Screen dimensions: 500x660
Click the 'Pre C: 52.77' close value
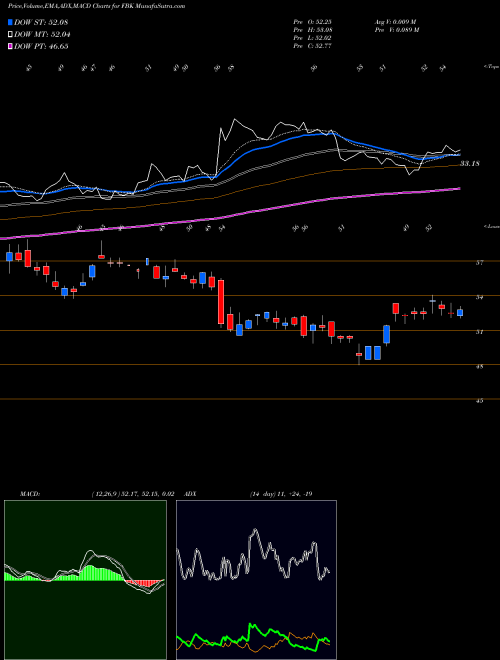(x=313, y=46)
